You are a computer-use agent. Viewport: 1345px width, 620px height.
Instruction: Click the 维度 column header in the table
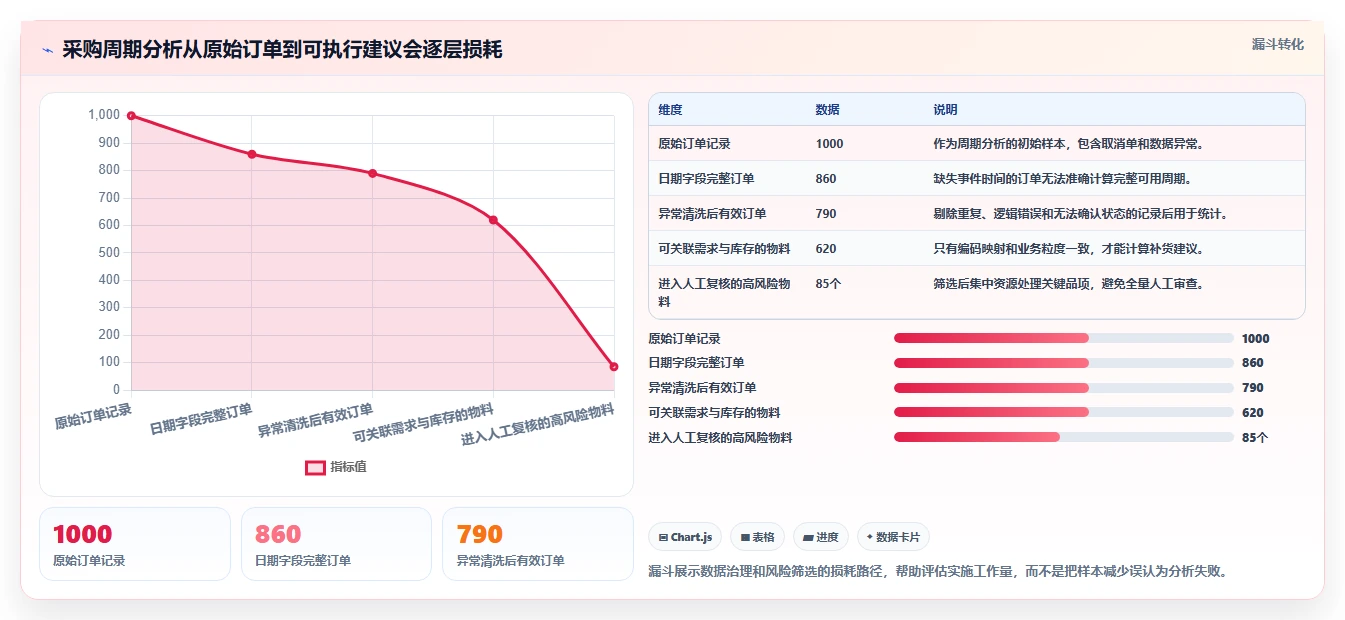click(670, 110)
